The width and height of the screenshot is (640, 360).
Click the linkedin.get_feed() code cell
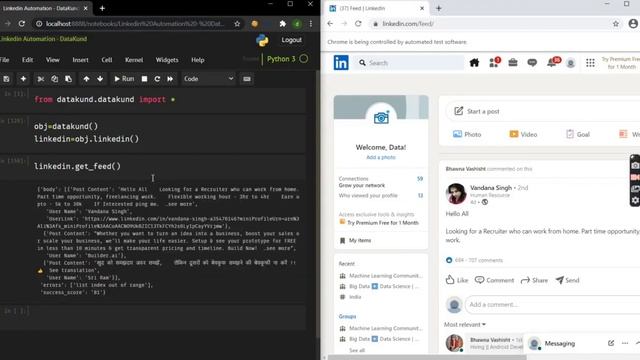pyautogui.click(x=169, y=166)
